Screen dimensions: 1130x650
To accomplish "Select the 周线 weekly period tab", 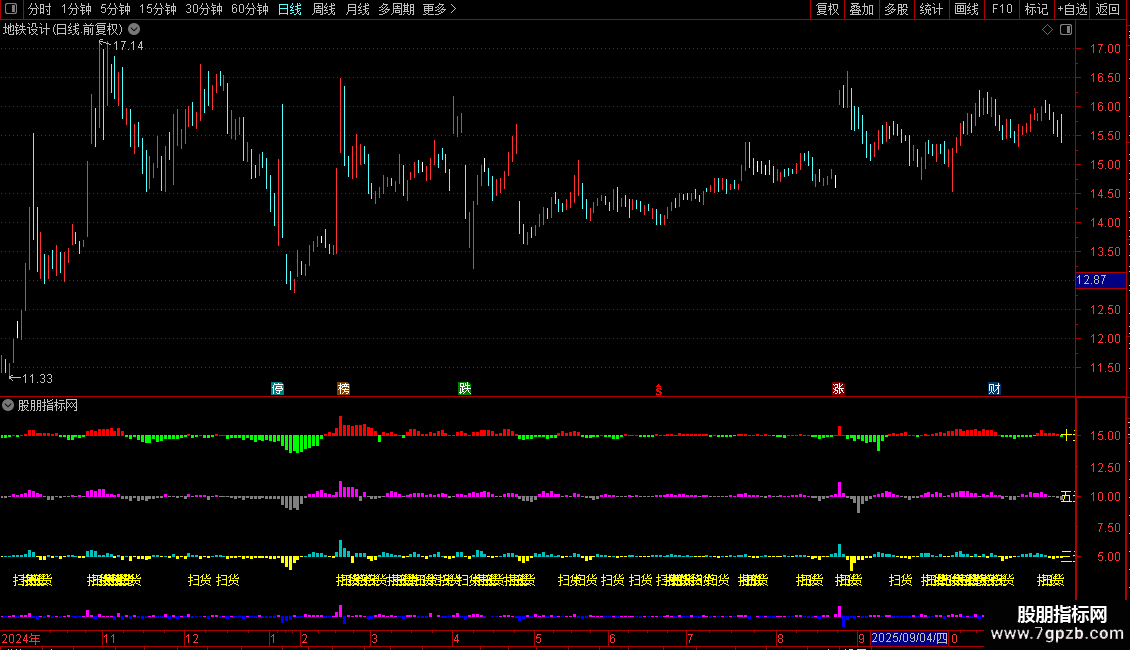I will point(324,9).
